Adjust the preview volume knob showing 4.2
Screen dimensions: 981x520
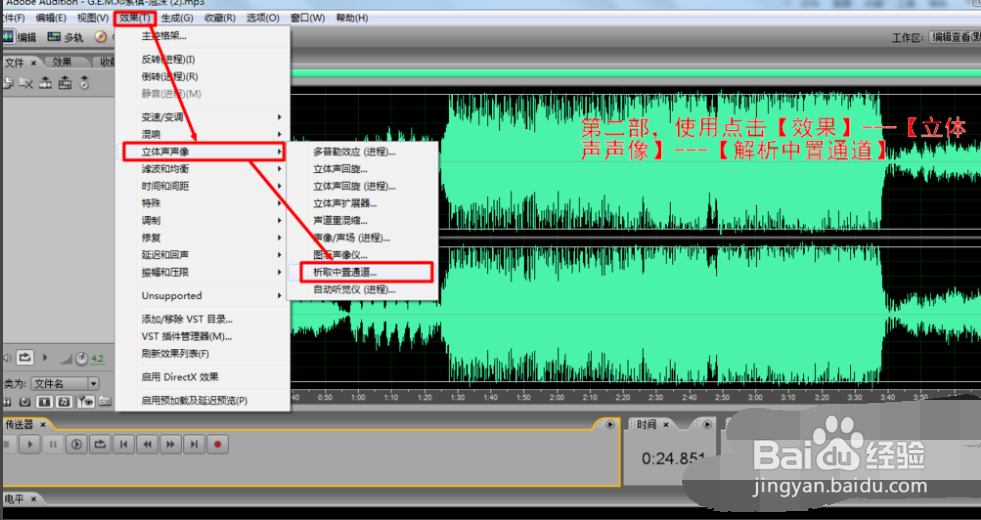[x=82, y=359]
